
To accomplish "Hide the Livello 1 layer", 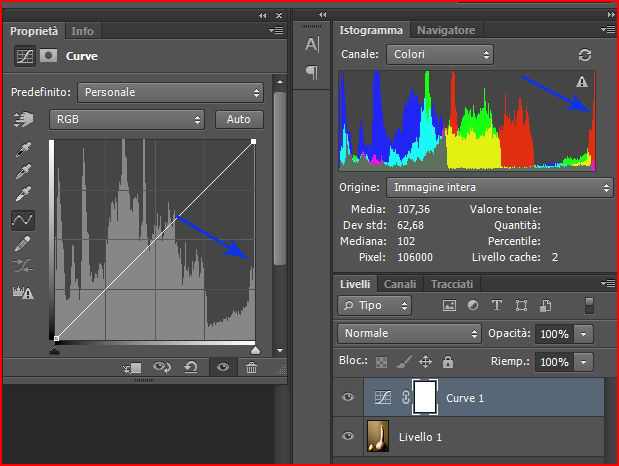I will (348, 436).
